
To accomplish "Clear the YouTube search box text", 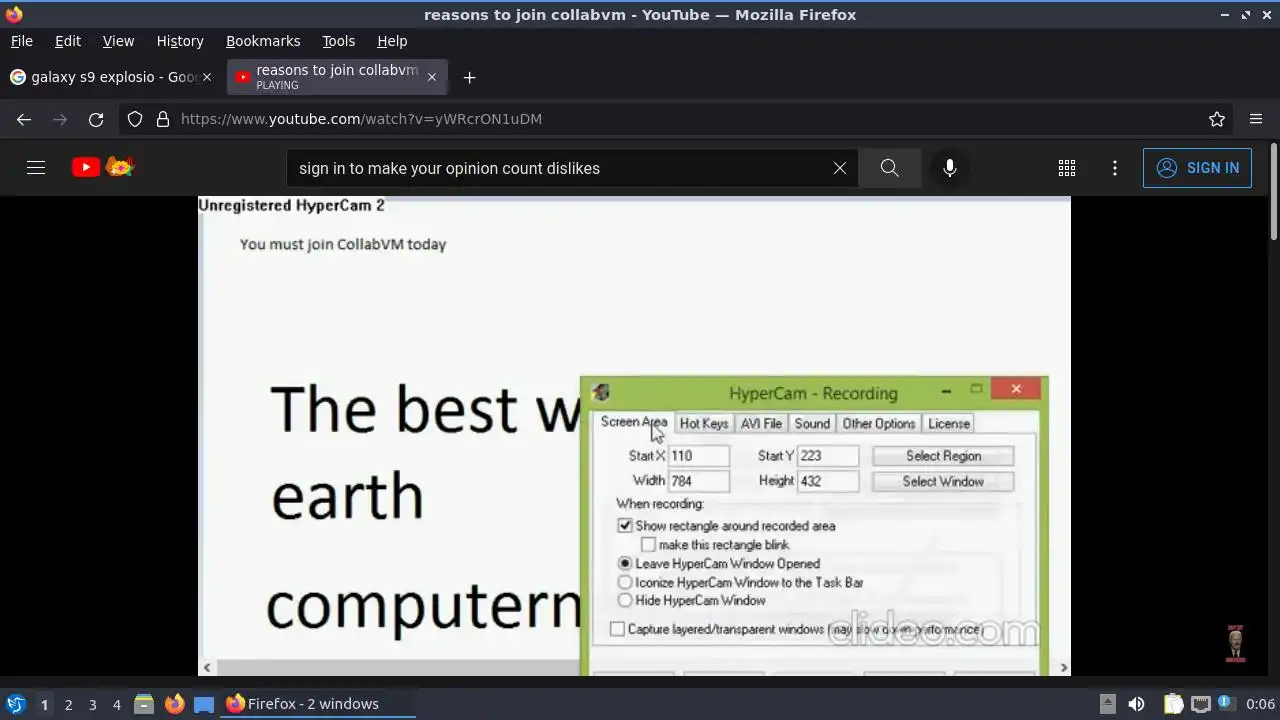I will coord(840,168).
